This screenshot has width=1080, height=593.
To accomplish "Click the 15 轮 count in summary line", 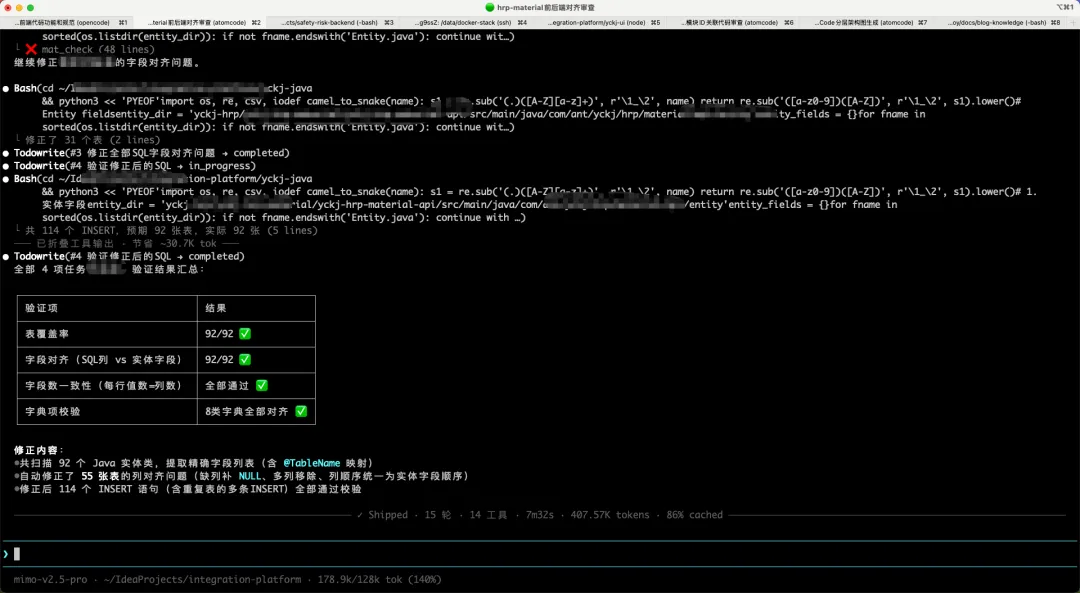I will point(438,515).
